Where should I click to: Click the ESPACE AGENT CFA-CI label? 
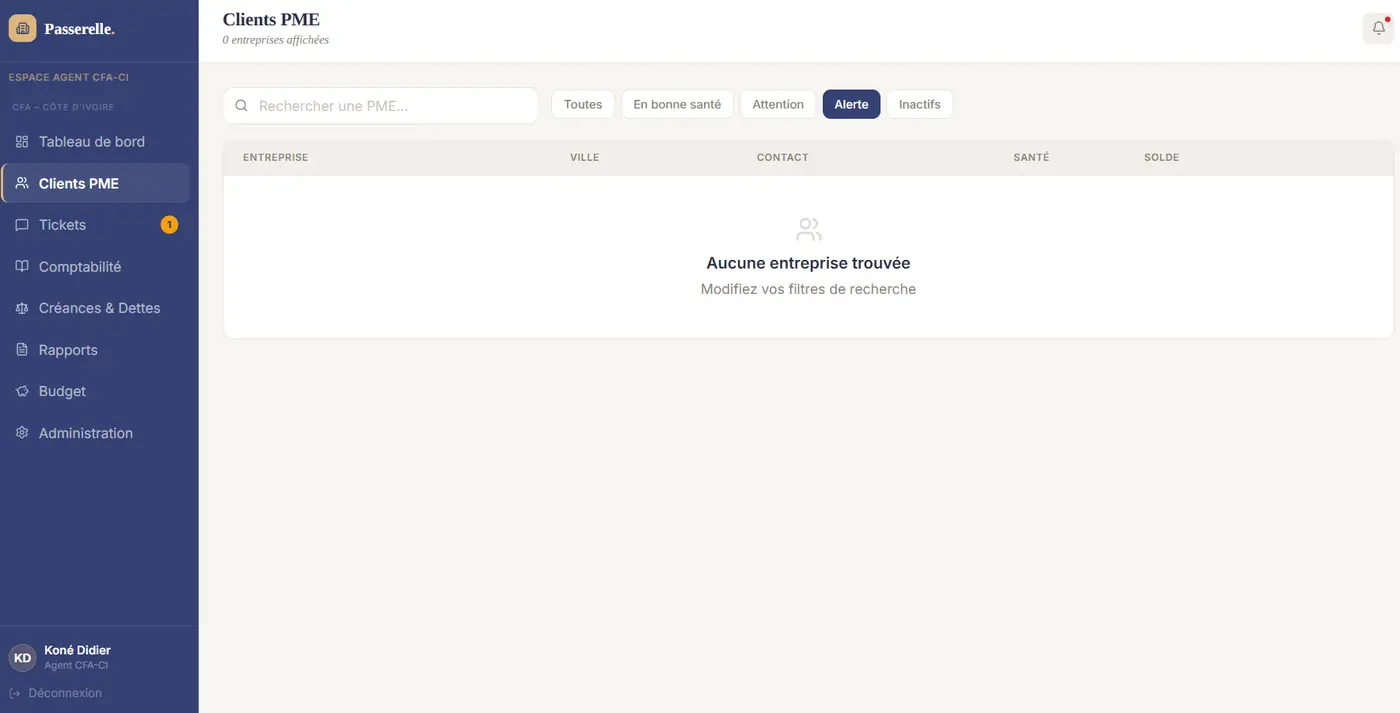tap(68, 77)
